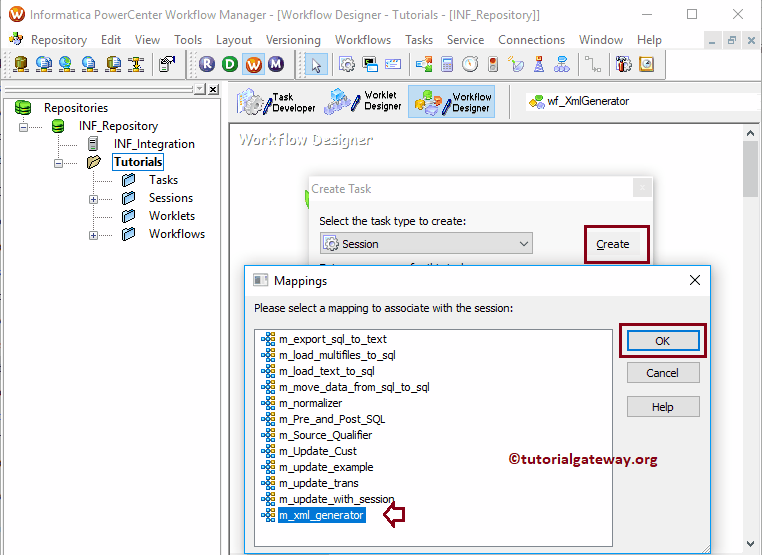Select mapping m_Source_Qualifier

coord(325,435)
